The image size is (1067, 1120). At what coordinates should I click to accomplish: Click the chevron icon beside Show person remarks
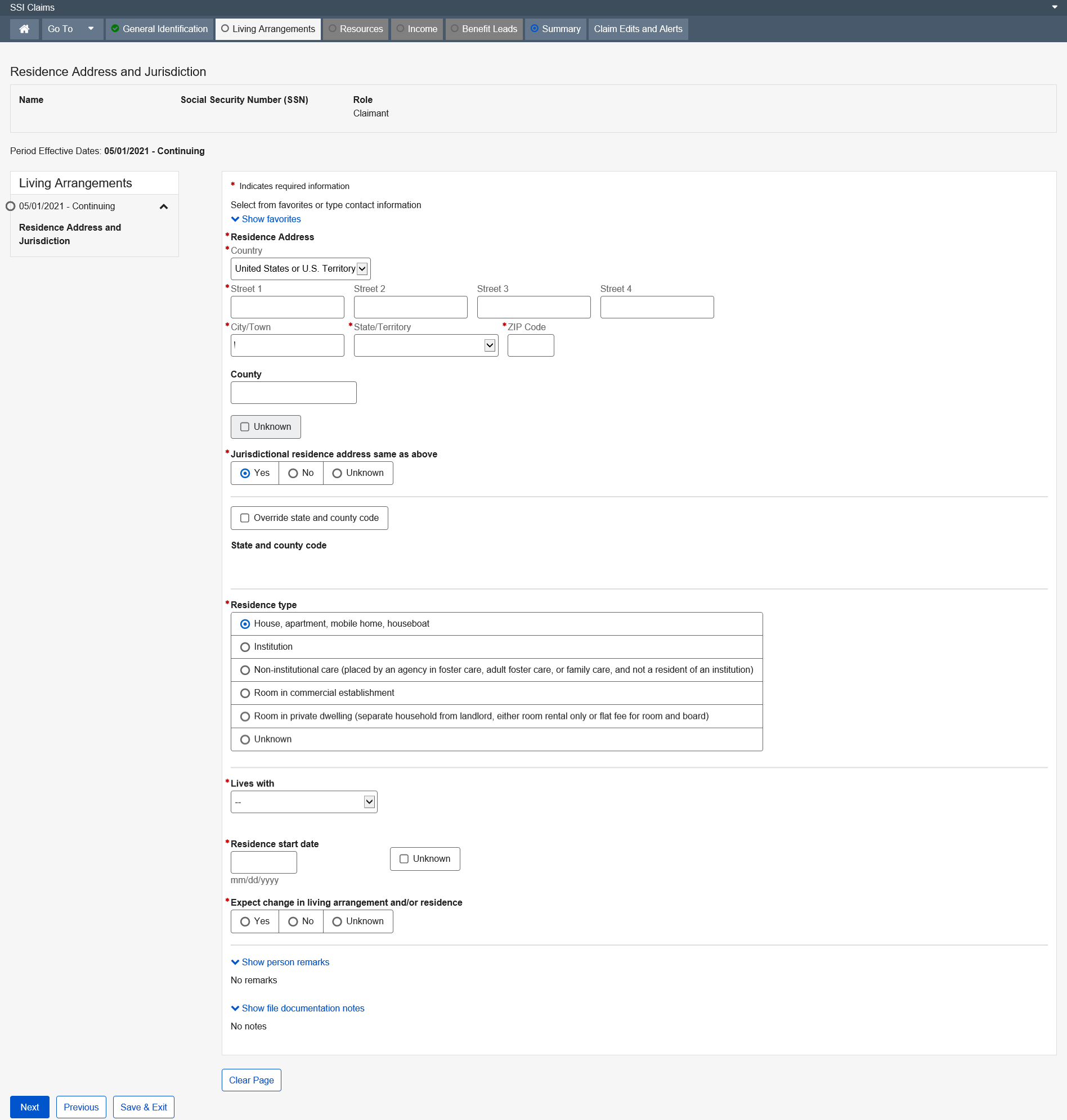(x=235, y=962)
